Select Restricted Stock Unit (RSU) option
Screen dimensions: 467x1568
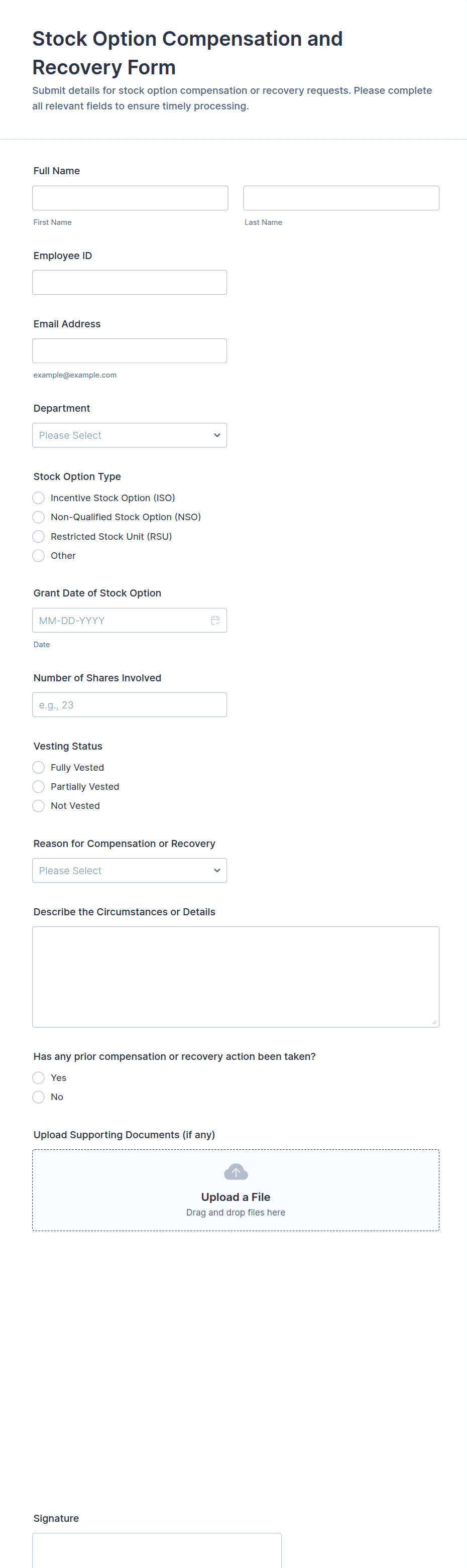pyautogui.click(x=38, y=536)
